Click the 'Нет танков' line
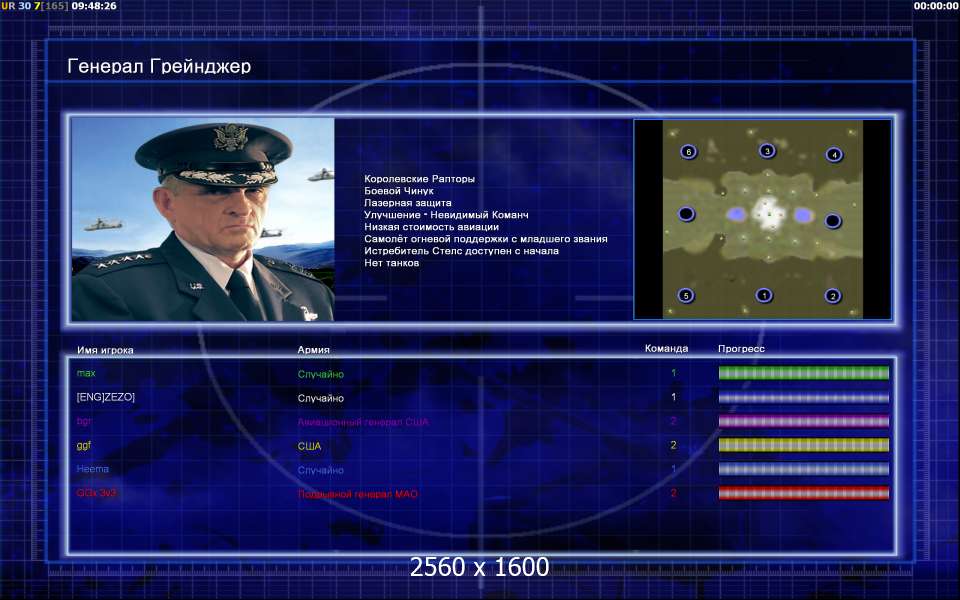The width and height of the screenshot is (960, 600). click(391, 263)
